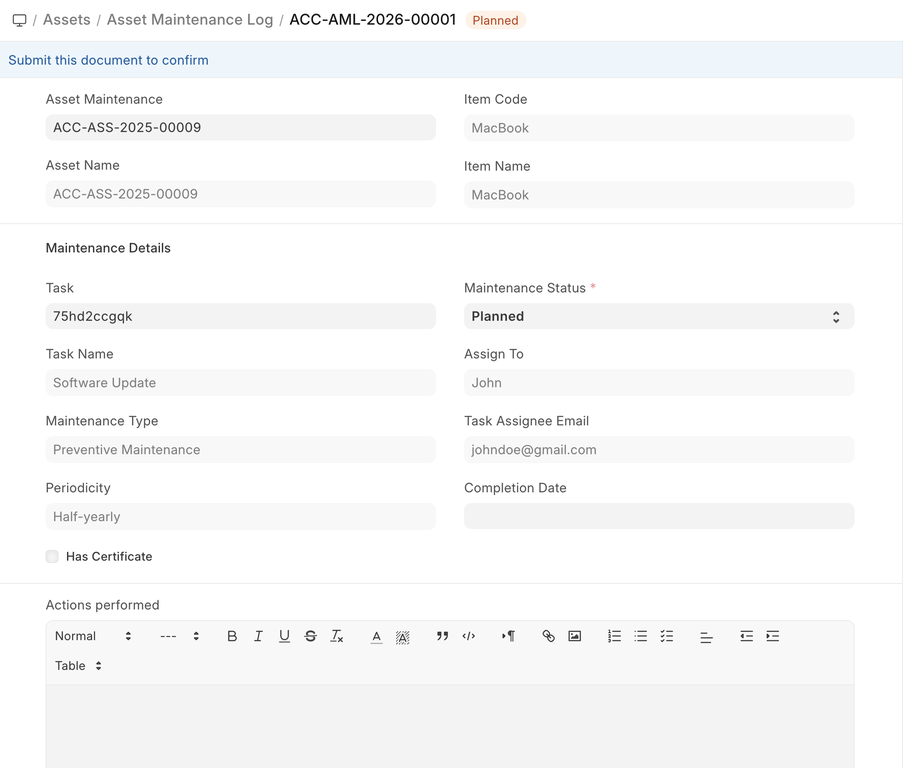The height and width of the screenshot is (768, 903).
Task: Insert a blockquote in Actions performed
Action: (x=442, y=636)
